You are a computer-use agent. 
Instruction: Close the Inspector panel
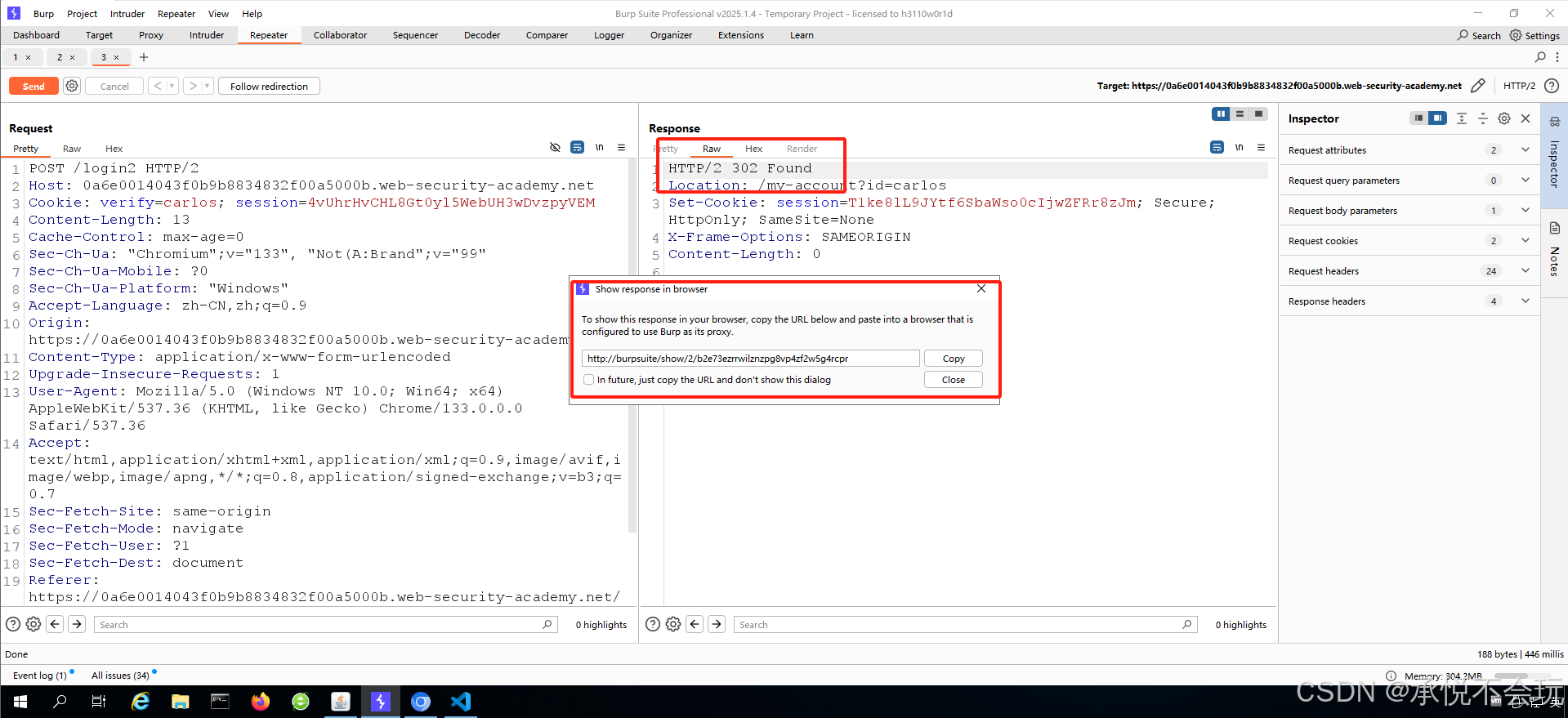[x=1526, y=118]
